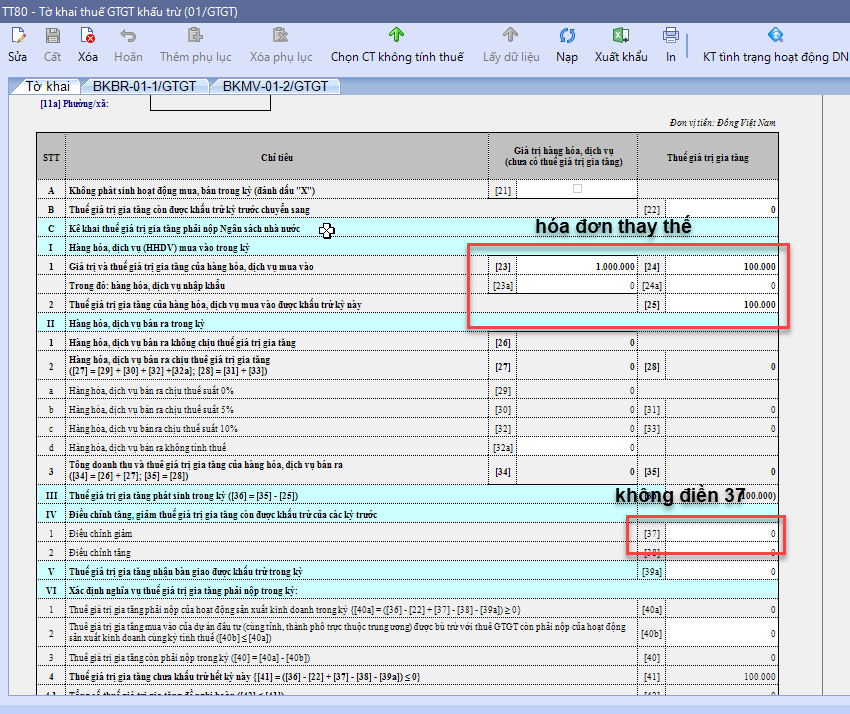Click field [28] value cell
The height and width of the screenshot is (714, 850).
[x=722, y=366]
